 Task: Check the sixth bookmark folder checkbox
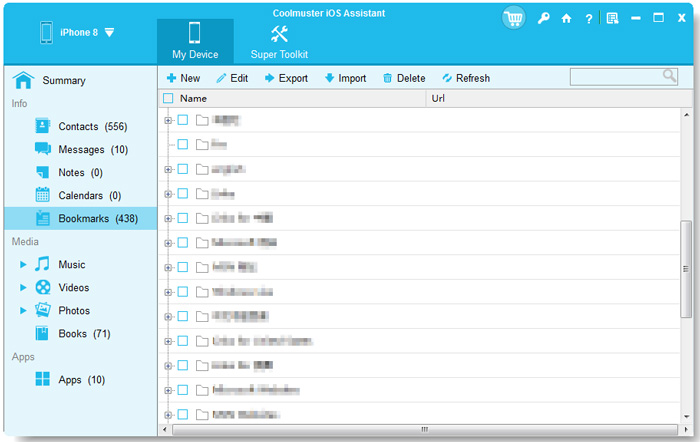point(183,242)
